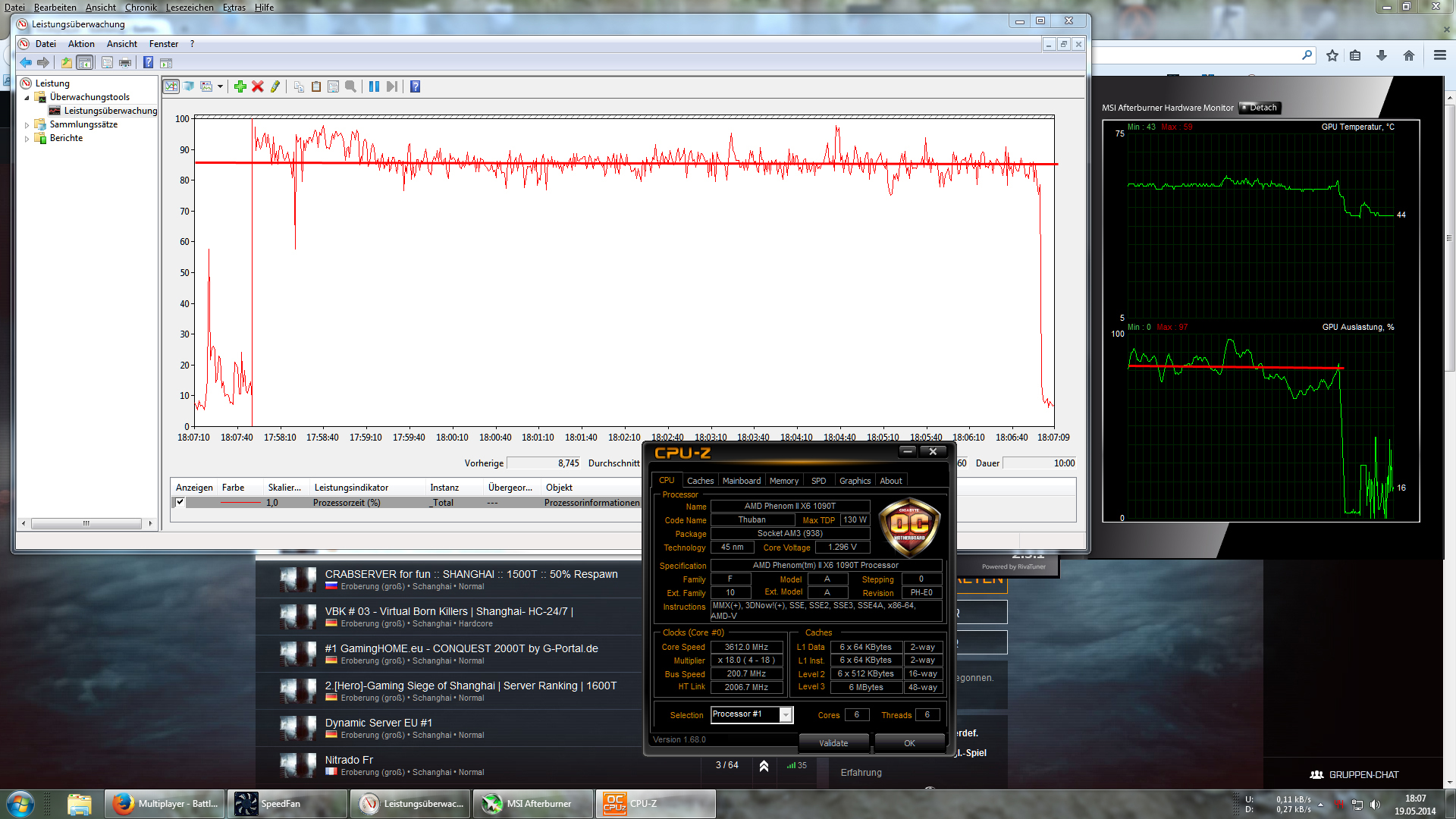1456x819 pixels.
Task: Click the Detach button in Afterburner monitor
Action: pos(1259,108)
